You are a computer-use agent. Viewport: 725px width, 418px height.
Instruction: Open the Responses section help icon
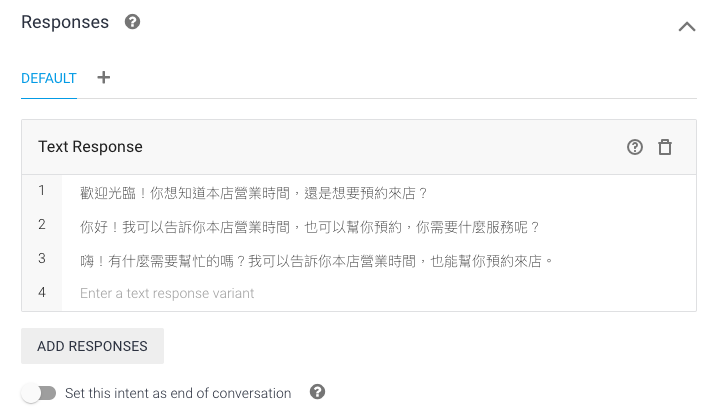[x=132, y=22]
